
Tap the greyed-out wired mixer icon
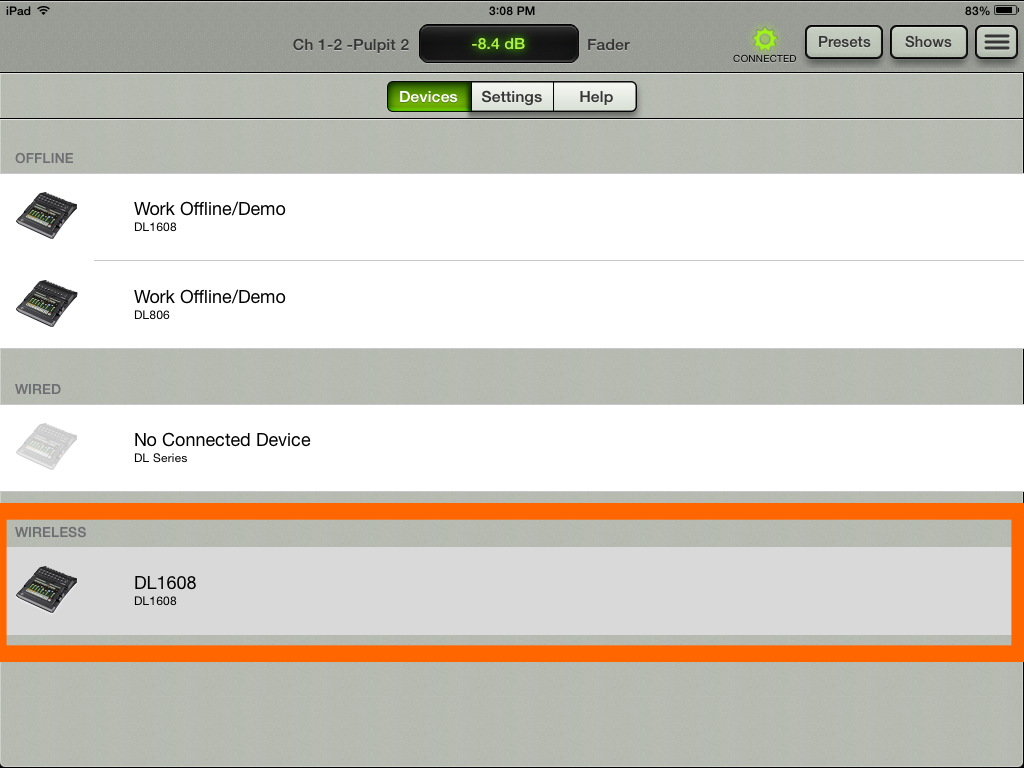pos(47,446)
